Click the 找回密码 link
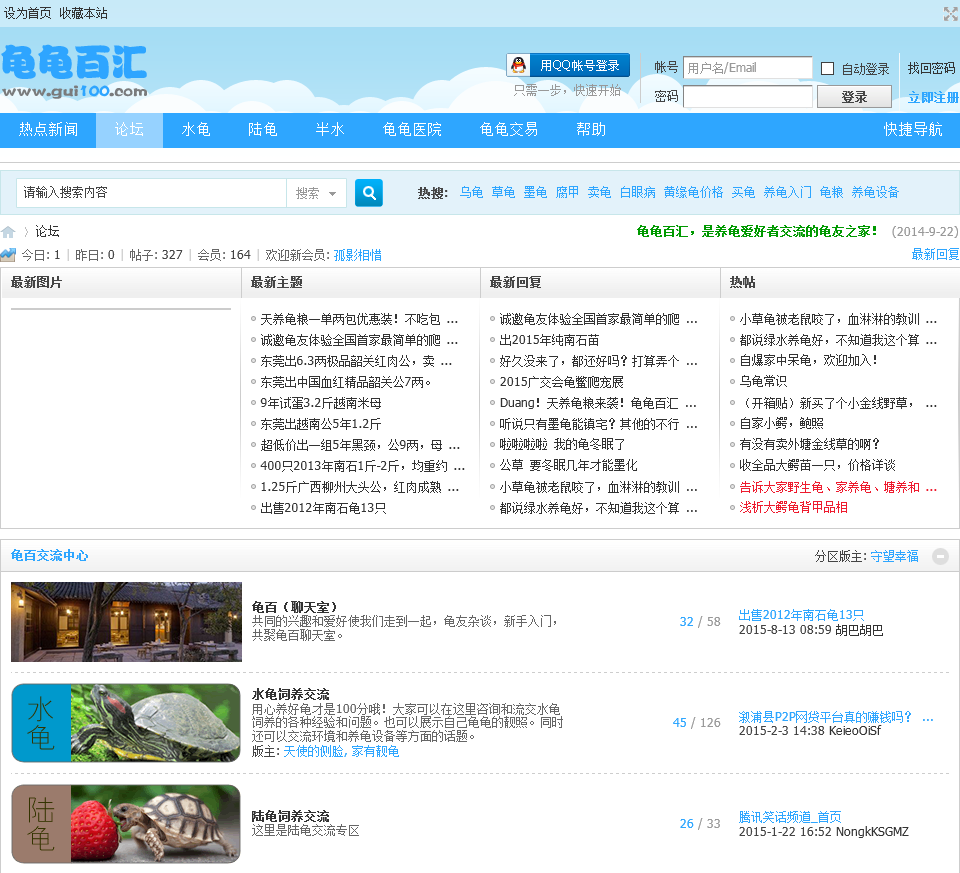 pos(931,69)
